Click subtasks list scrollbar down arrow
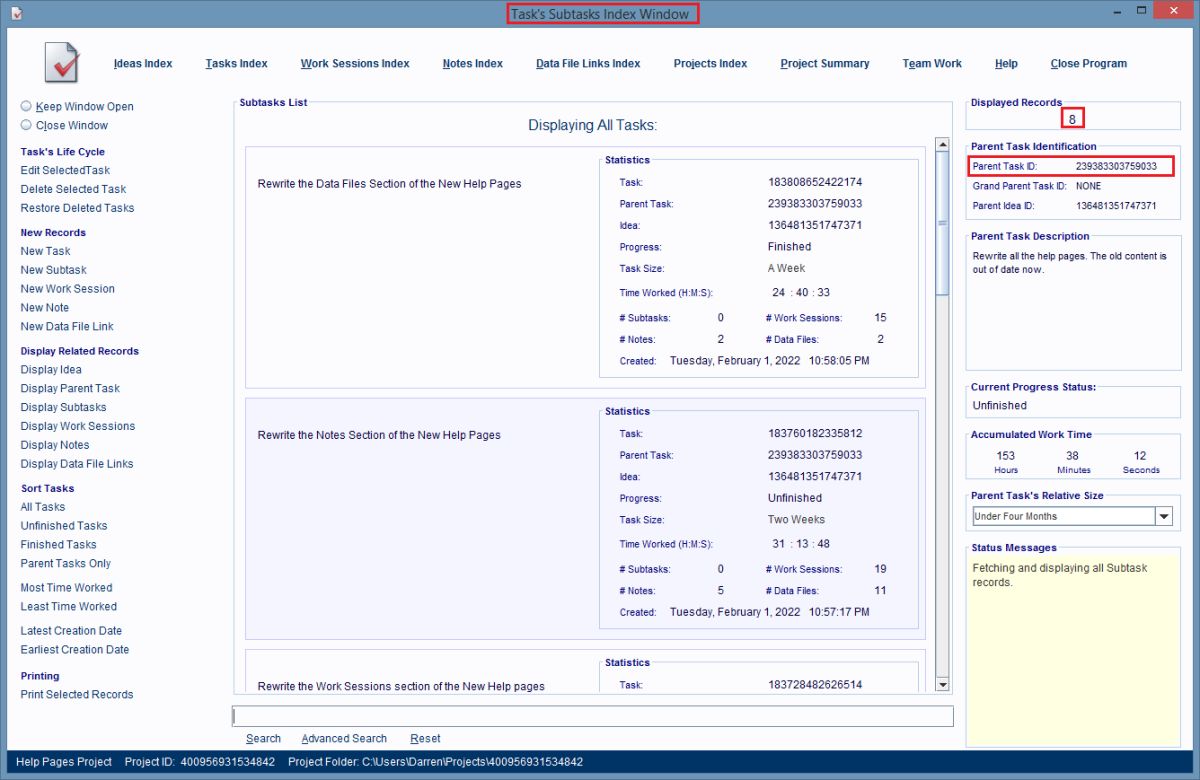 (942, 685)
